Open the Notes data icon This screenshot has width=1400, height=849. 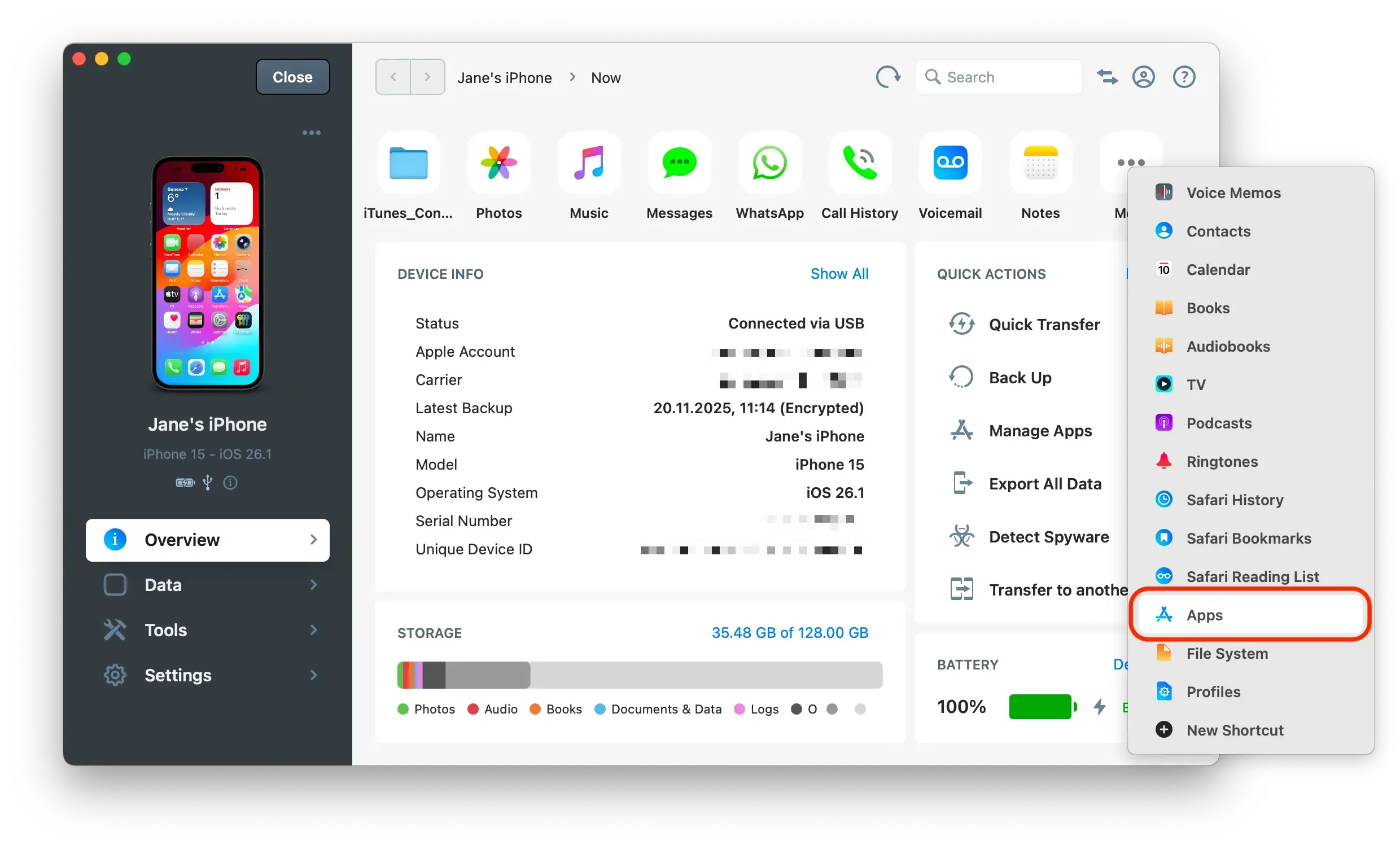[1040, 164]
